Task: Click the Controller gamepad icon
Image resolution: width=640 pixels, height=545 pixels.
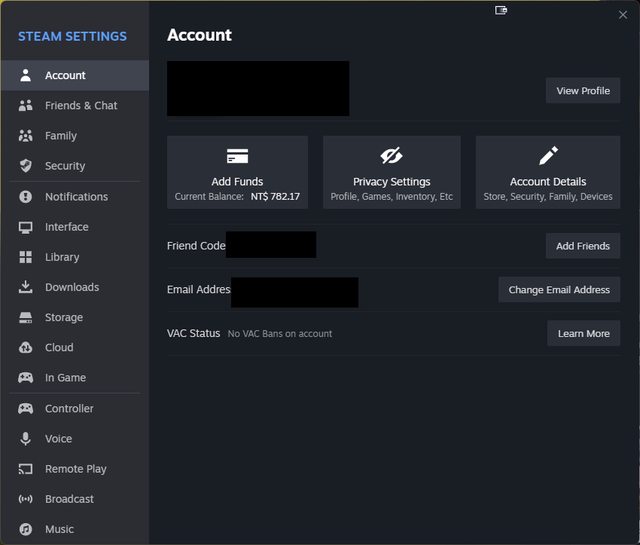Action: (x=26, y=409)
